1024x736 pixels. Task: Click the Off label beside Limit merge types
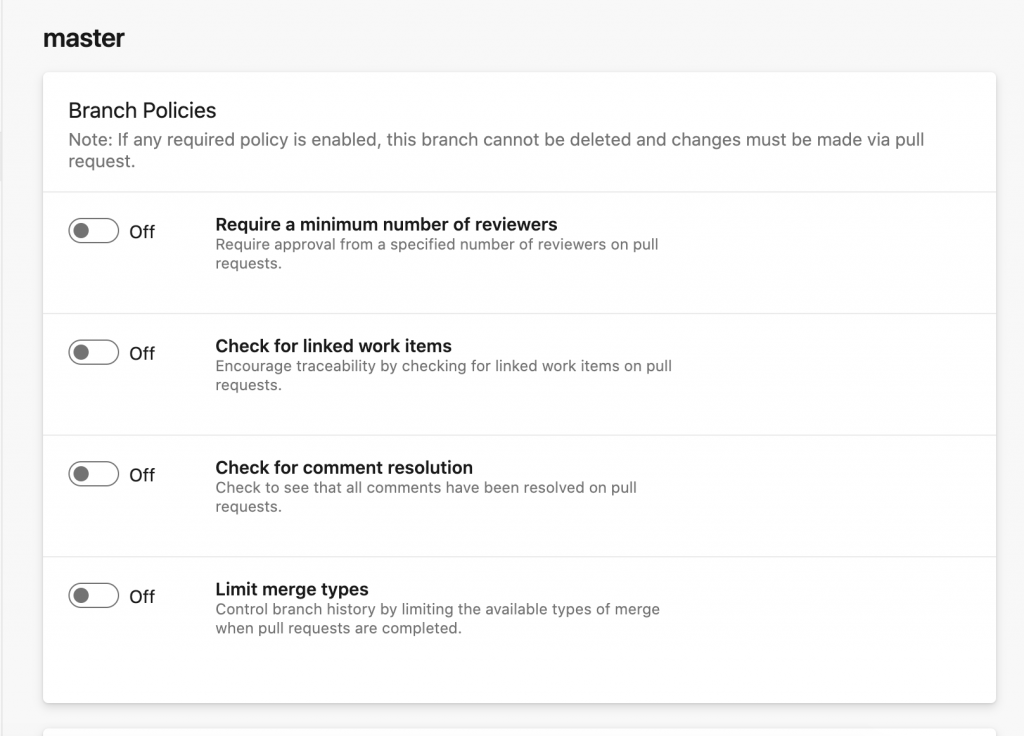(142, 597)
